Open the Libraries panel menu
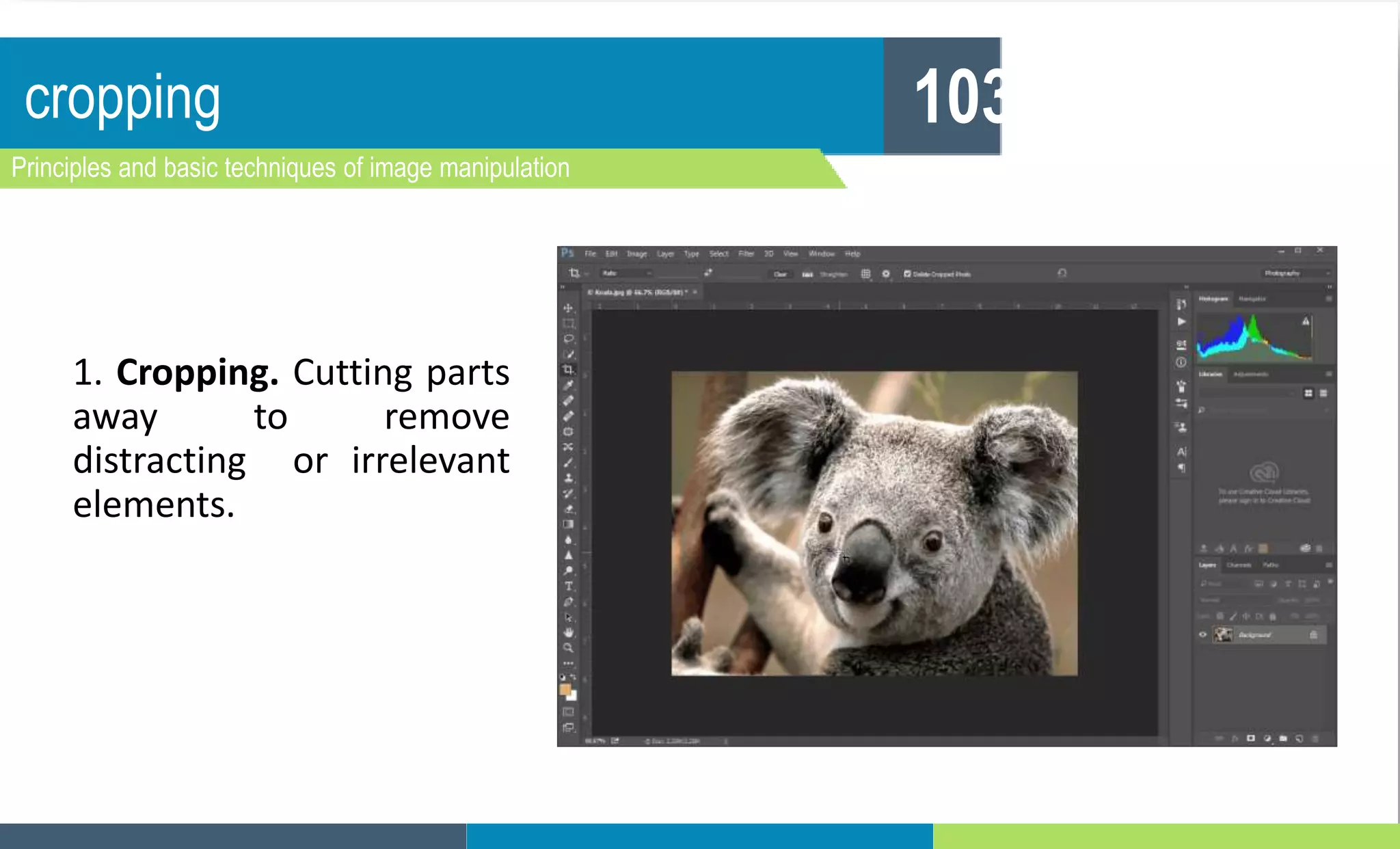 [x=1329, y=374]
